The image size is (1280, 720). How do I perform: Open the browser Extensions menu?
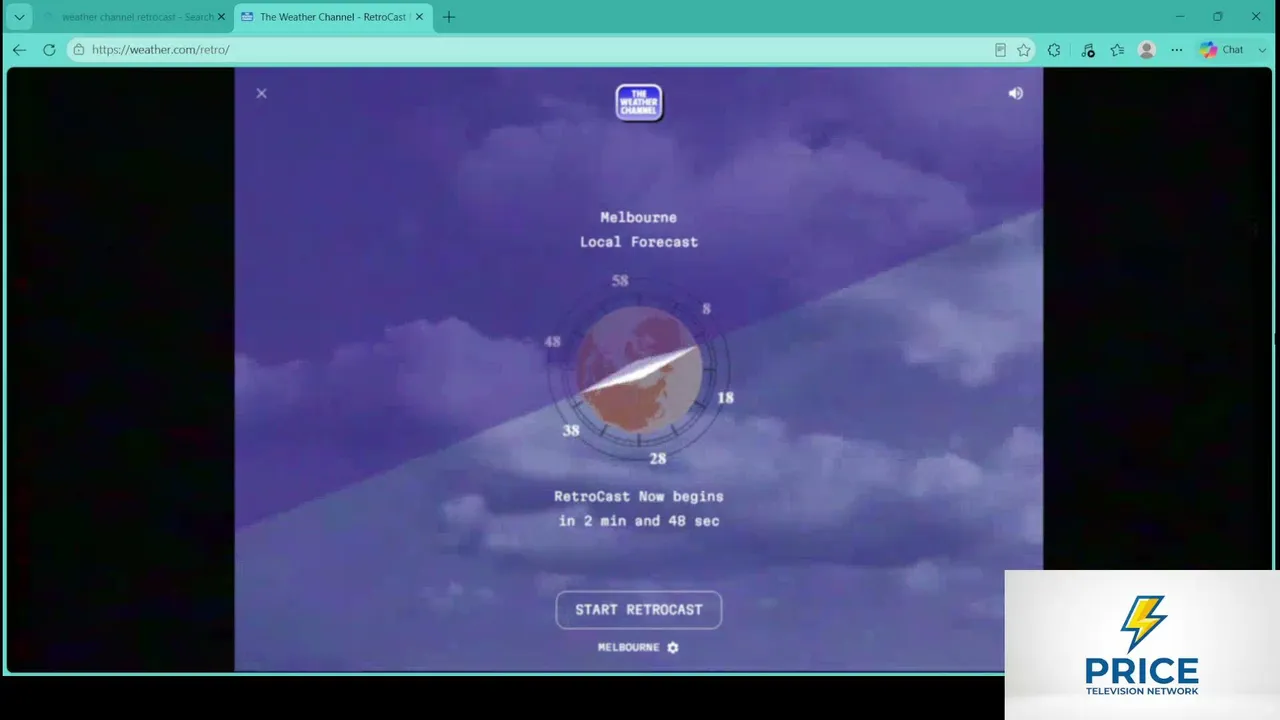coord(1054,50)
